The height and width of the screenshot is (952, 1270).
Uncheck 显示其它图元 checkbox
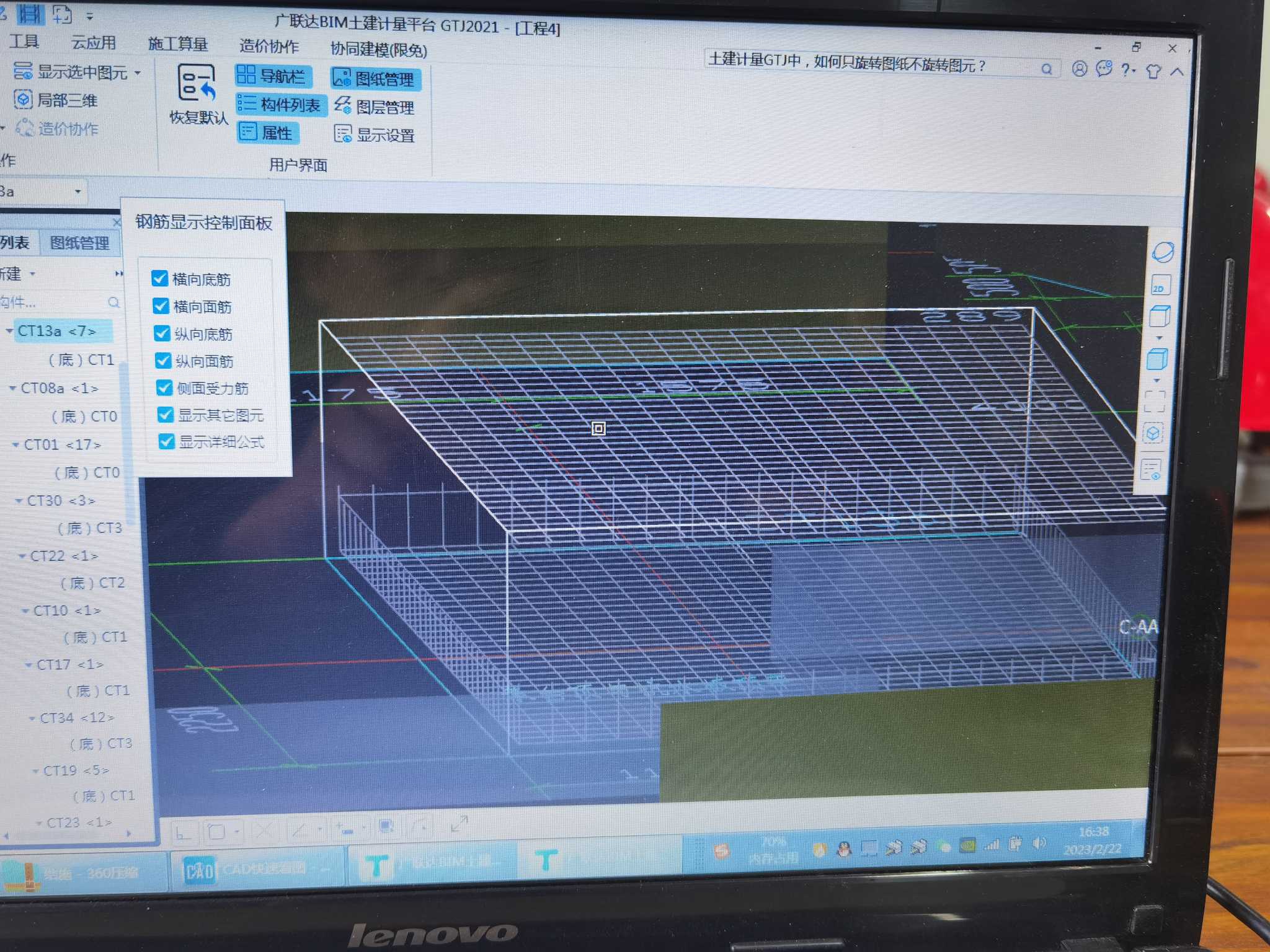click(166, 414)
